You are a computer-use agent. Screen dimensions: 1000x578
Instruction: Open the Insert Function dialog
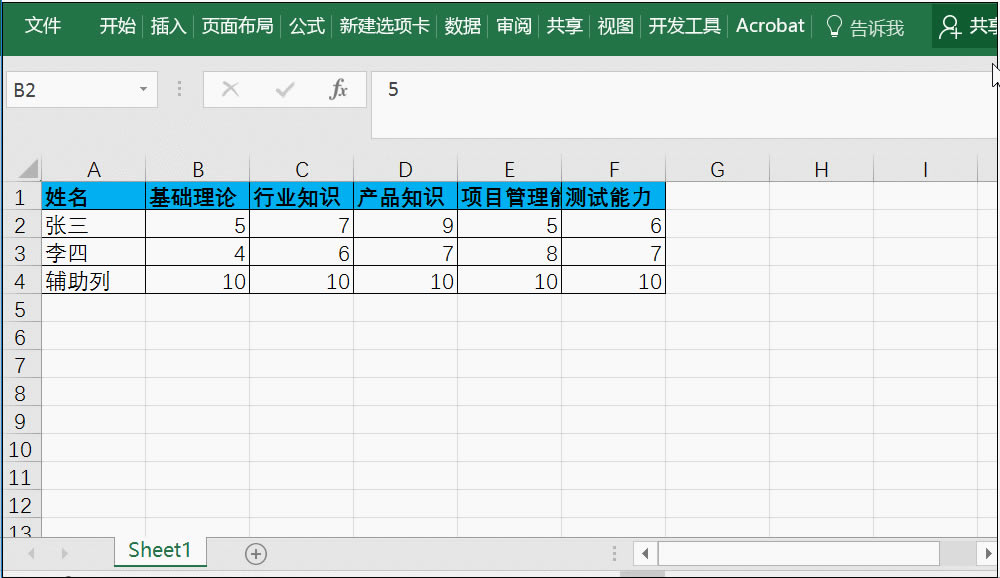pos(340,89)
